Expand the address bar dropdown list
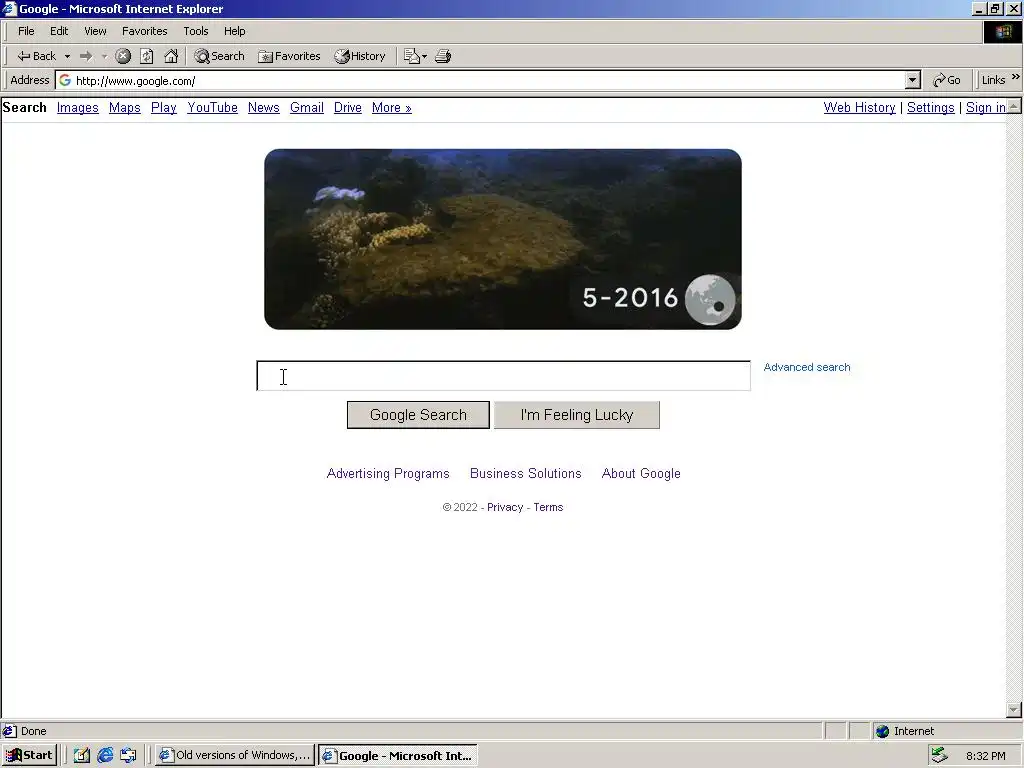 913,80
